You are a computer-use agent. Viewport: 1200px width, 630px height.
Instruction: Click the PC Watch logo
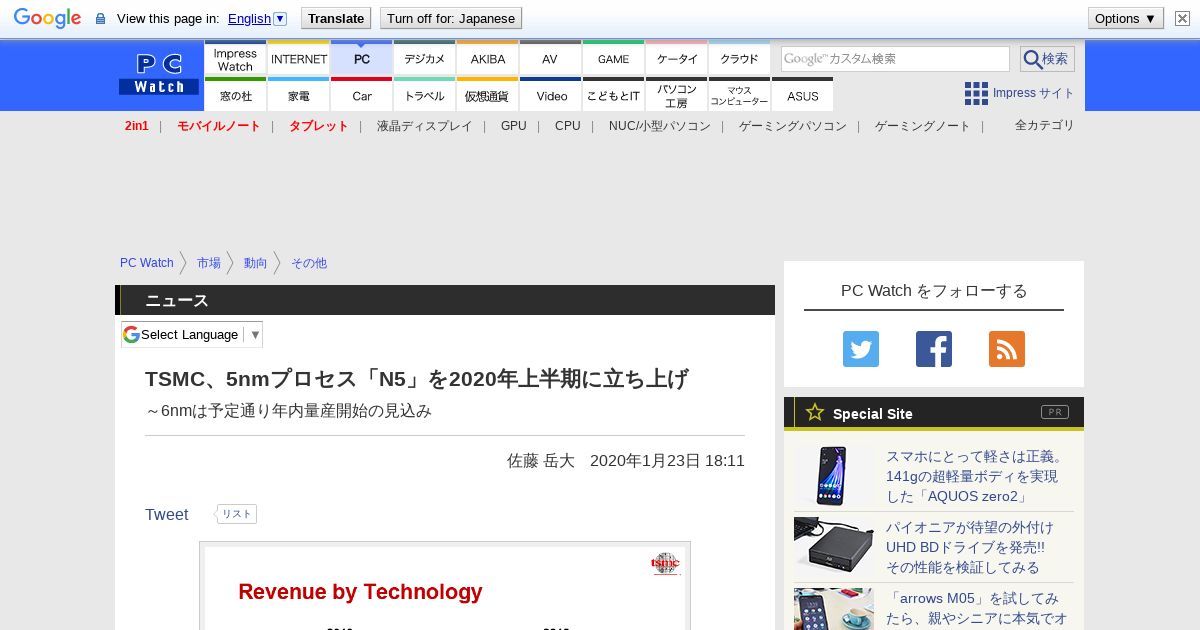click(159, 74)
